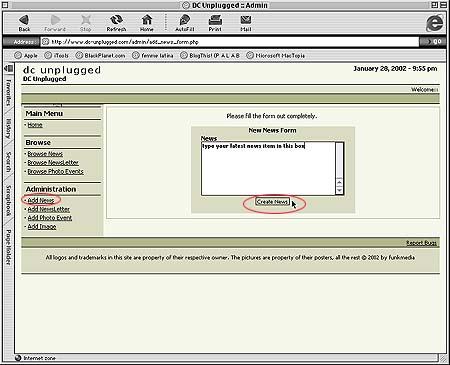Screen dimensions: 450x365
Task: Open the Mail toolbar icon
Action: coord(246,23)
